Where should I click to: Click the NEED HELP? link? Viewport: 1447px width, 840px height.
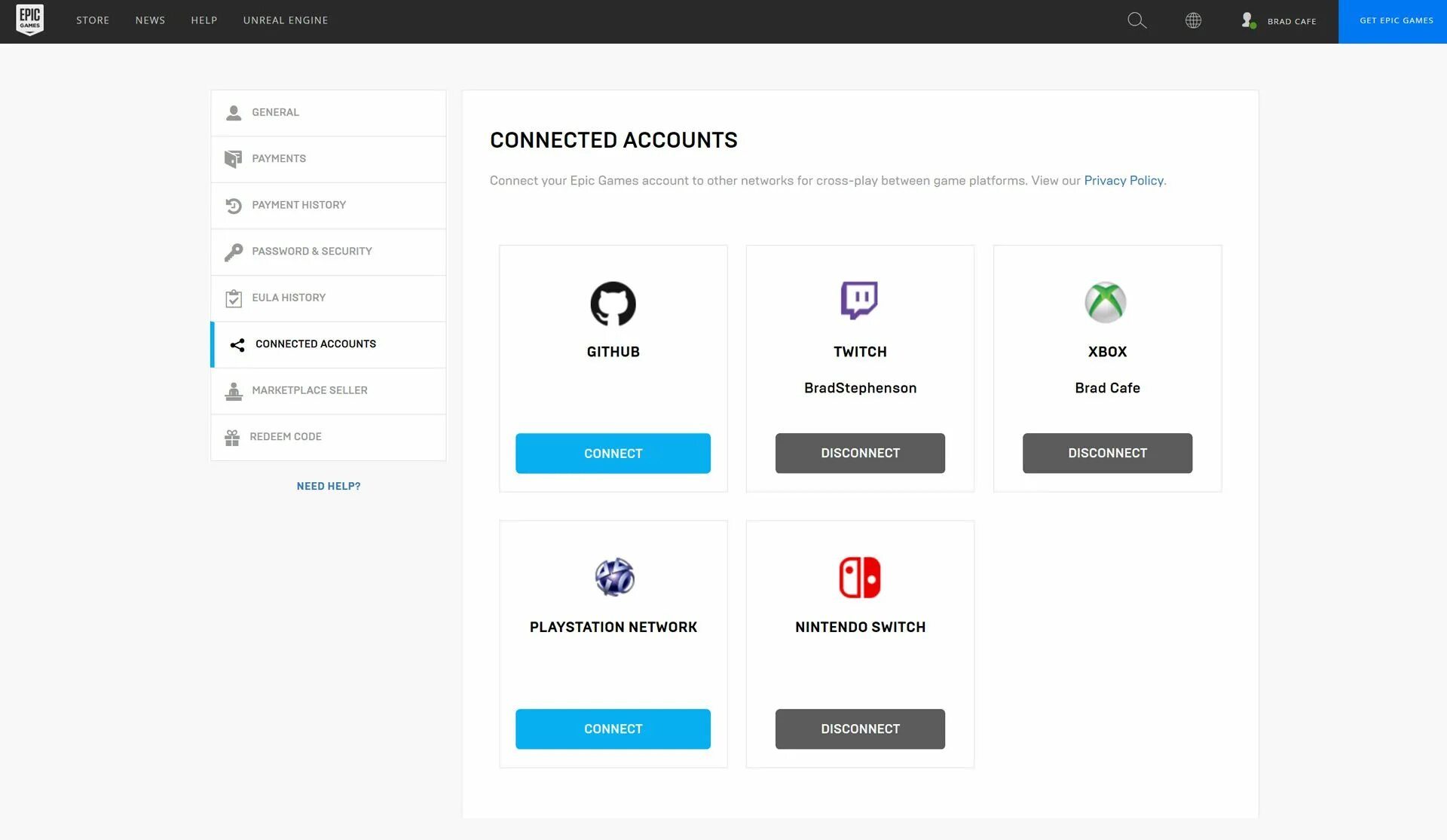(328, 486)
